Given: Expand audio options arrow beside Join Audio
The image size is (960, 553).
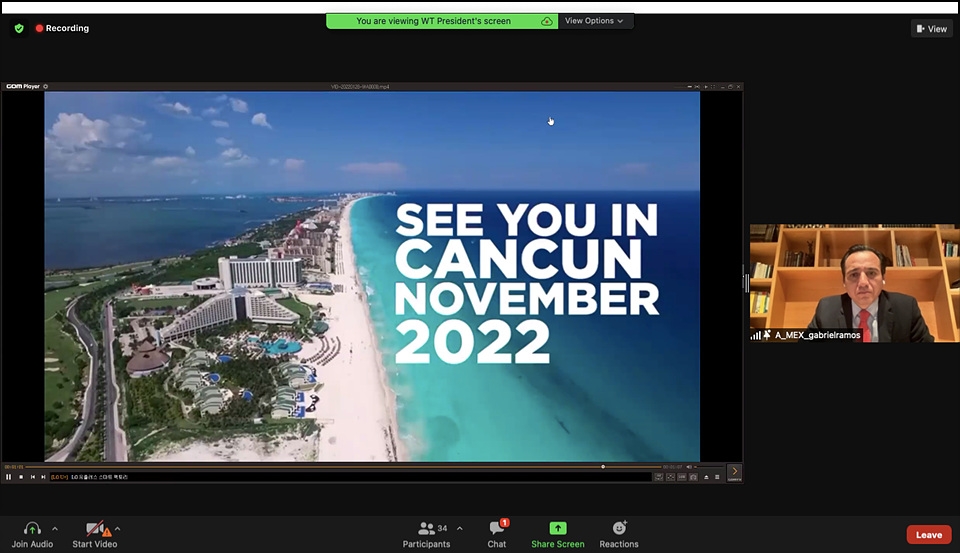Looking at the screenshot, I should (x=55, y=528).
